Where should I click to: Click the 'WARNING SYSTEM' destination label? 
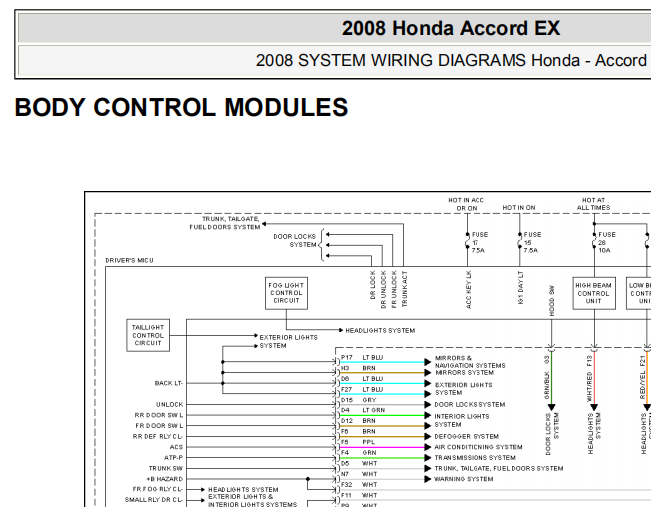[x=464, y=479]
